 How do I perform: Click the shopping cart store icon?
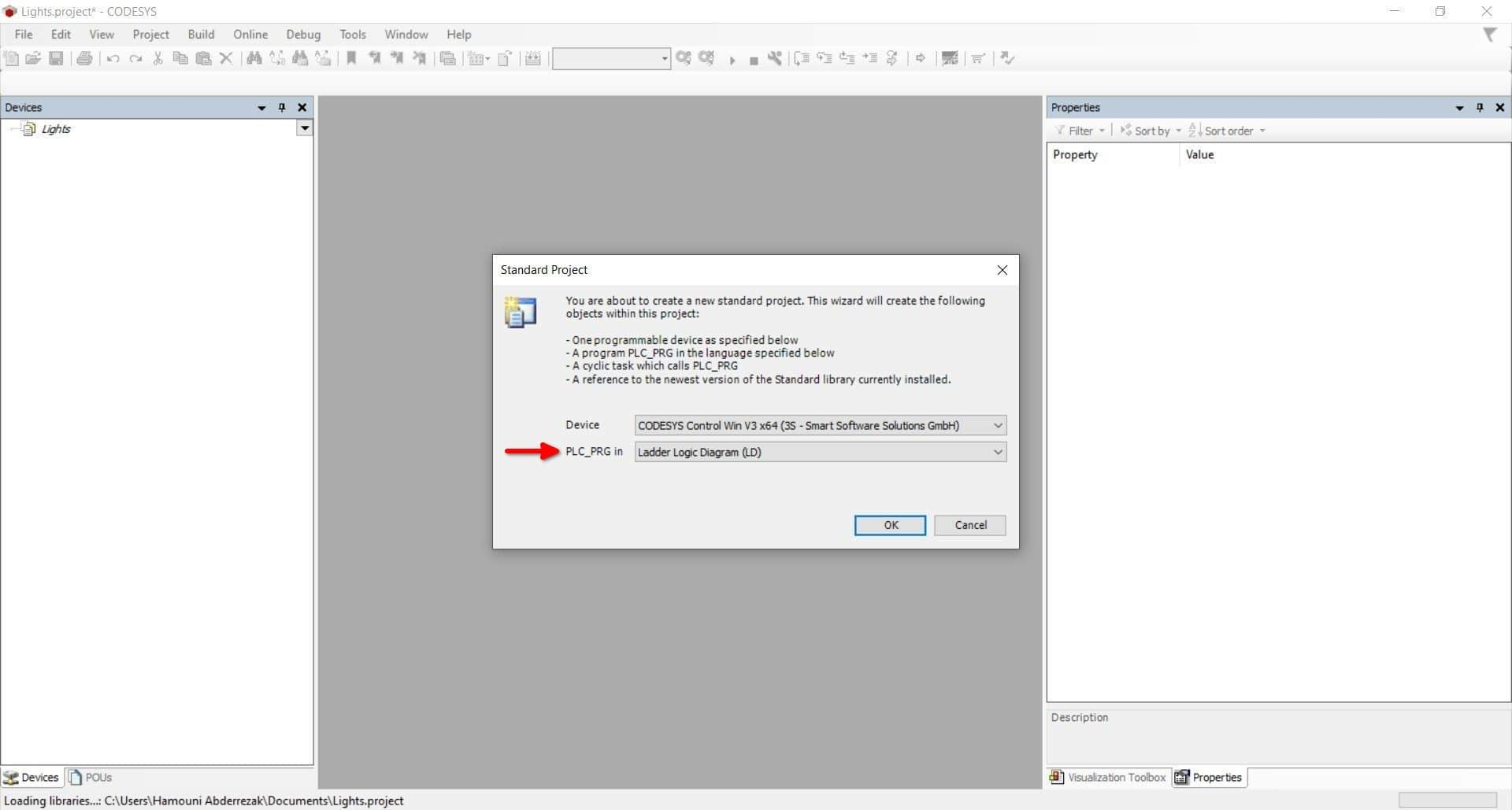[978, 58]
